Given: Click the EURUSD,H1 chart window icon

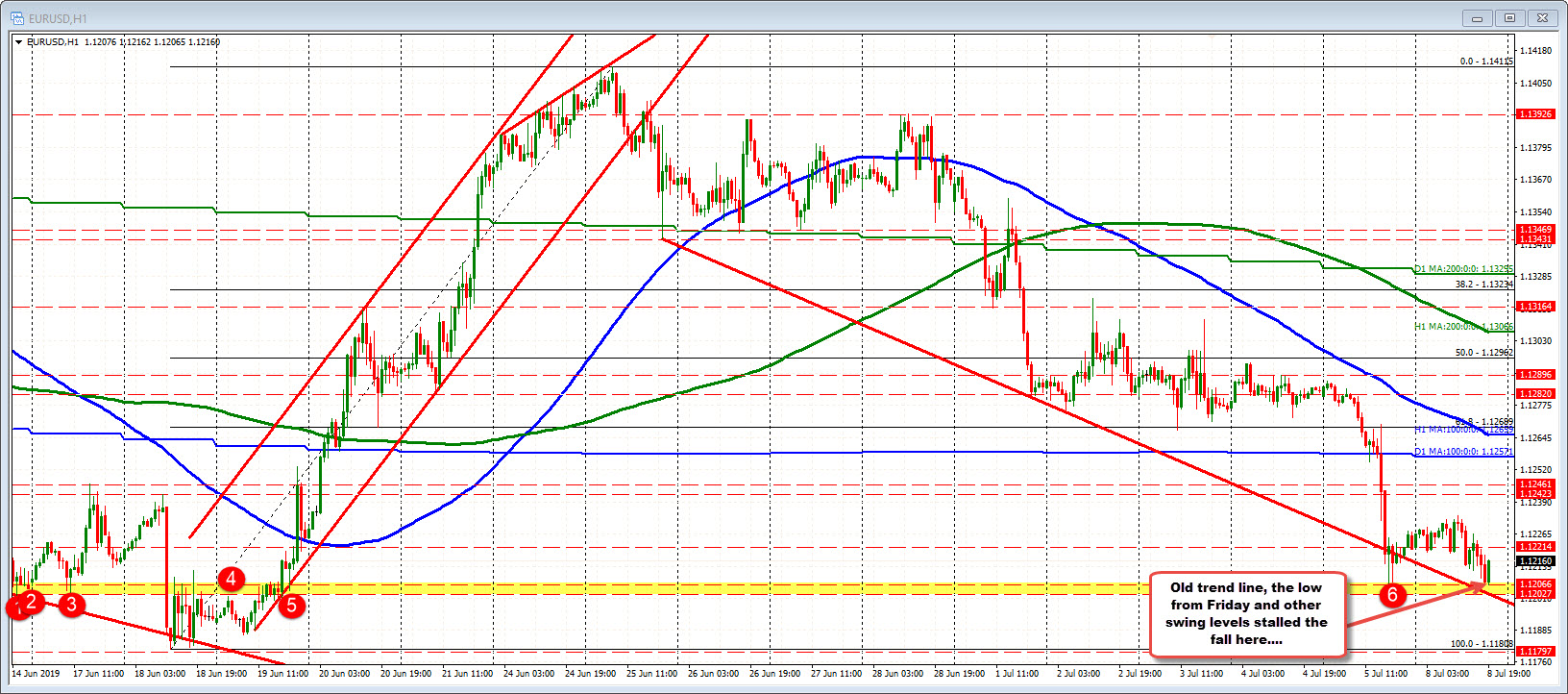Looking at the screenshot, I should coord(17,18).
